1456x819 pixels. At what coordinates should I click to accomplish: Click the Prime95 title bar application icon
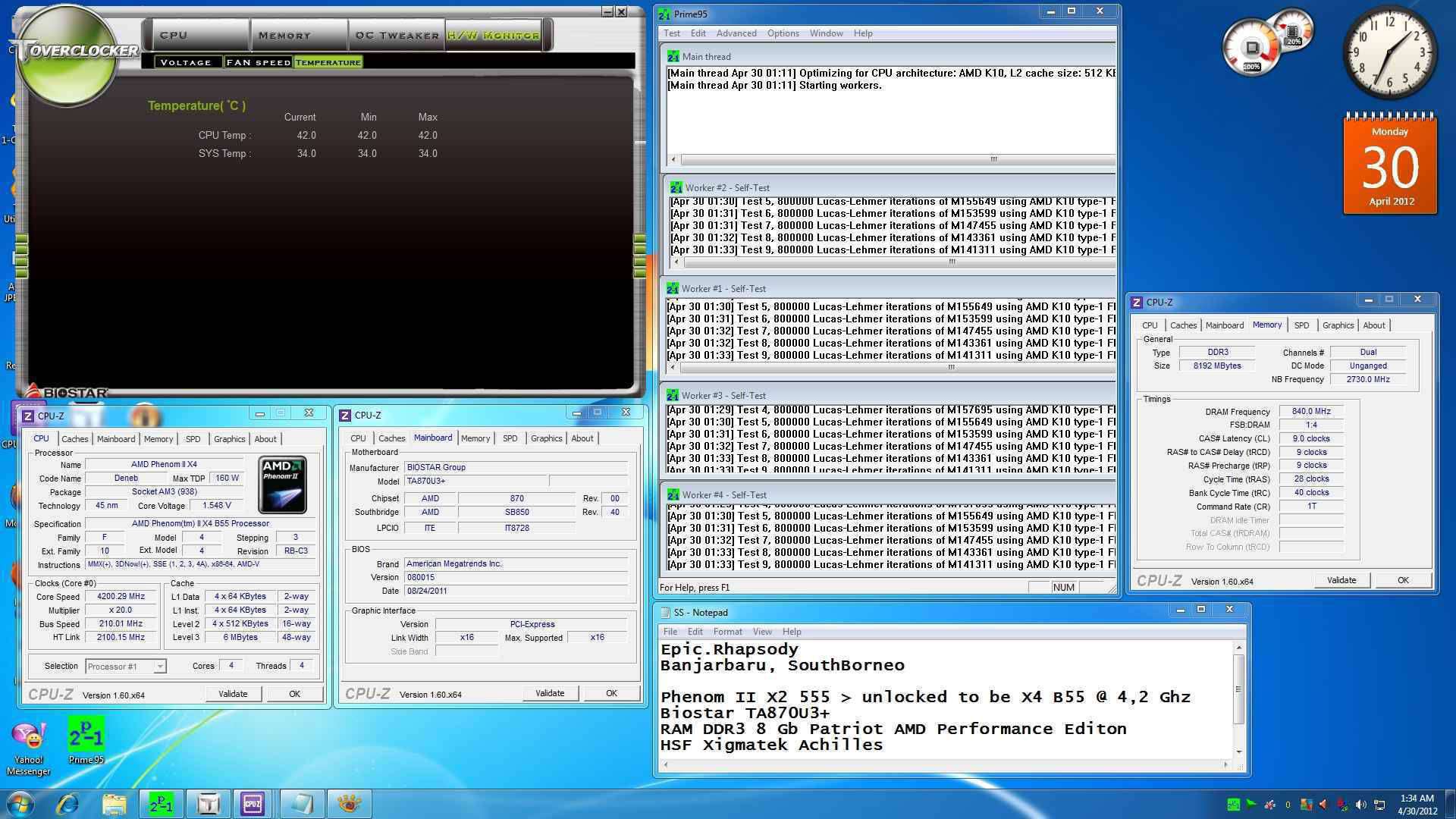(x=664, y=14)
